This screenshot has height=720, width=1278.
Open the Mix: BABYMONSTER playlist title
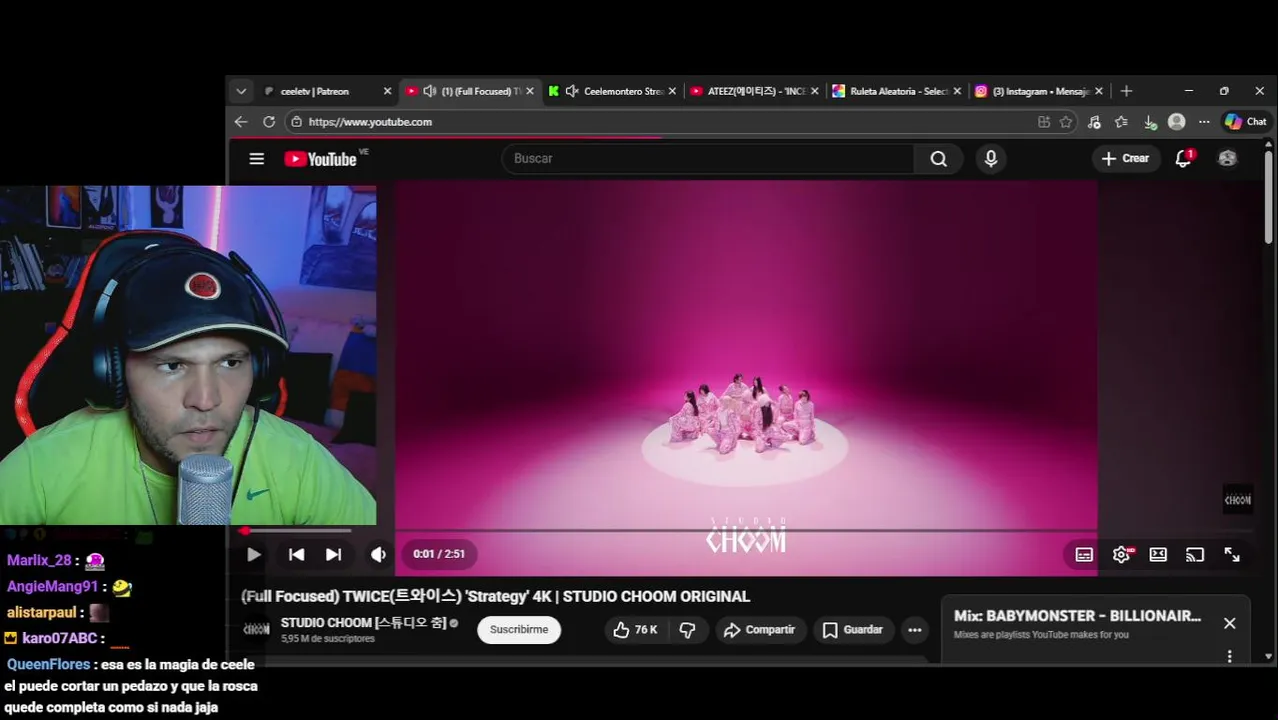click(1077, 616)
